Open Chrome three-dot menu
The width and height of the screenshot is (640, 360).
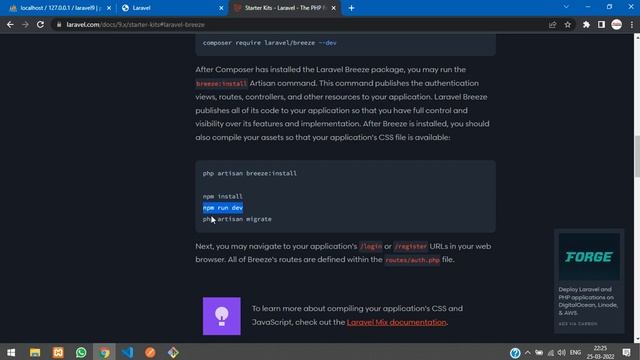pos(631,24)
